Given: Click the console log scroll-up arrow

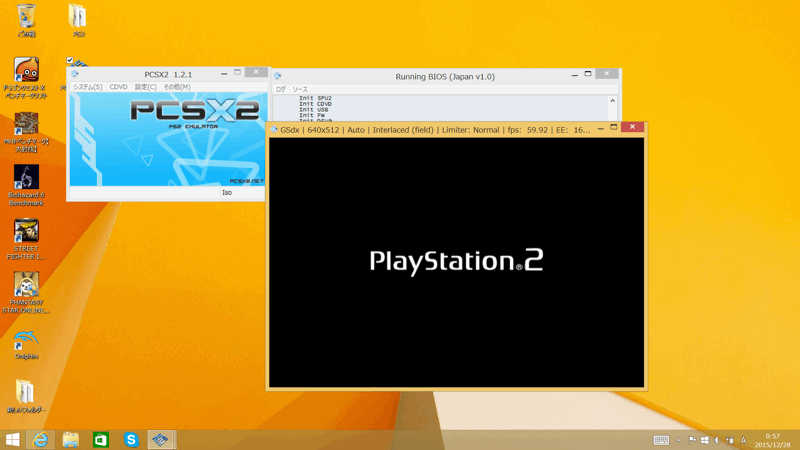Looking at the screenshot, I should [x=612, y=101].
